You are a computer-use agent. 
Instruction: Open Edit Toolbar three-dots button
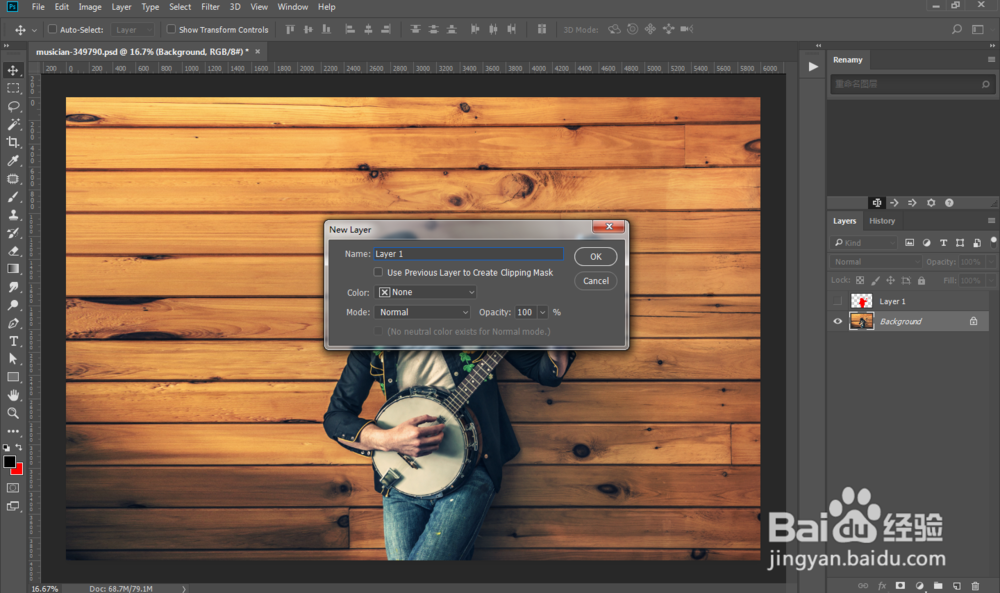(x=13, y=431)
